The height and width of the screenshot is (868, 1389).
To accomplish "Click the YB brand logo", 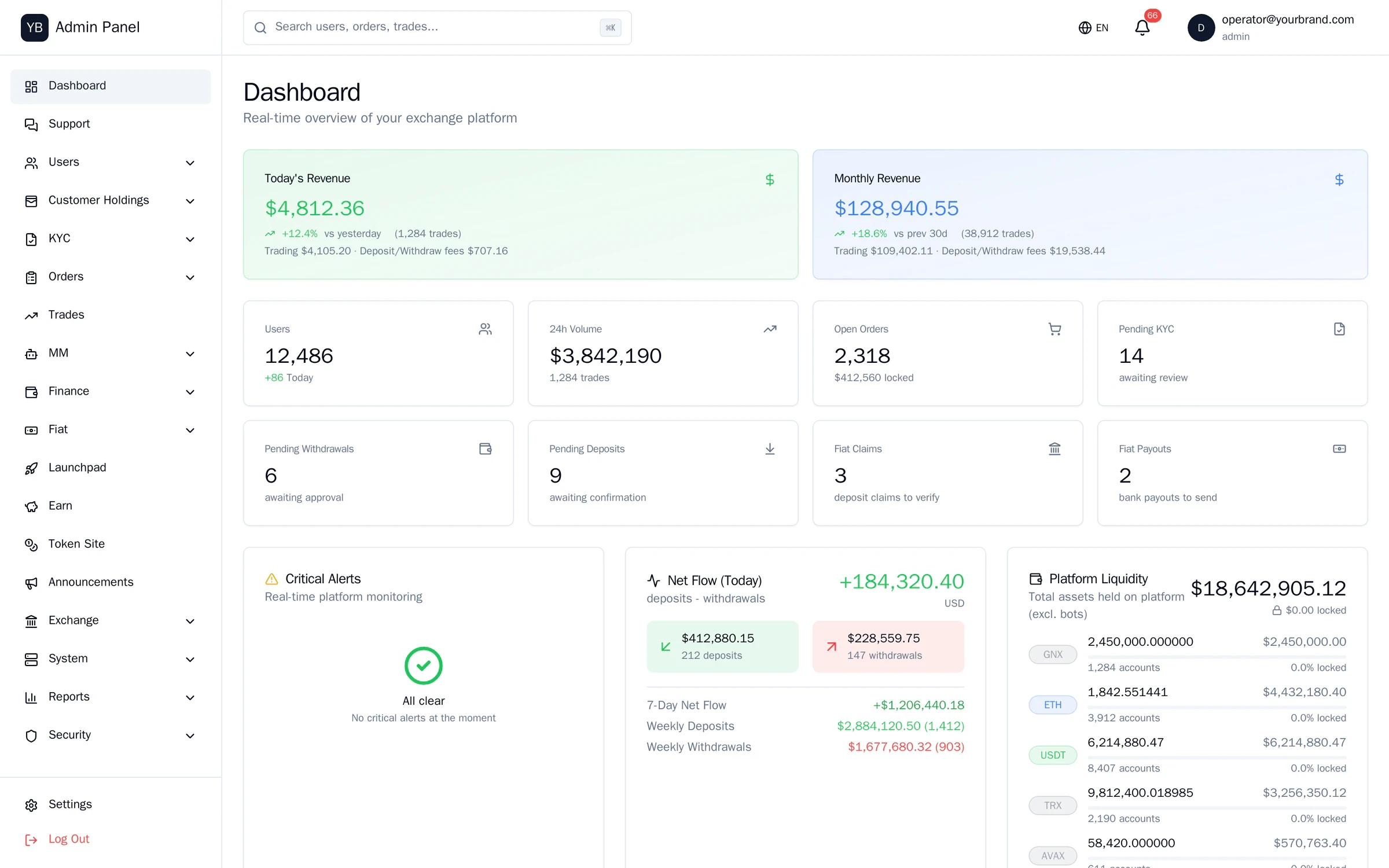I will click(x=35, y=27).
